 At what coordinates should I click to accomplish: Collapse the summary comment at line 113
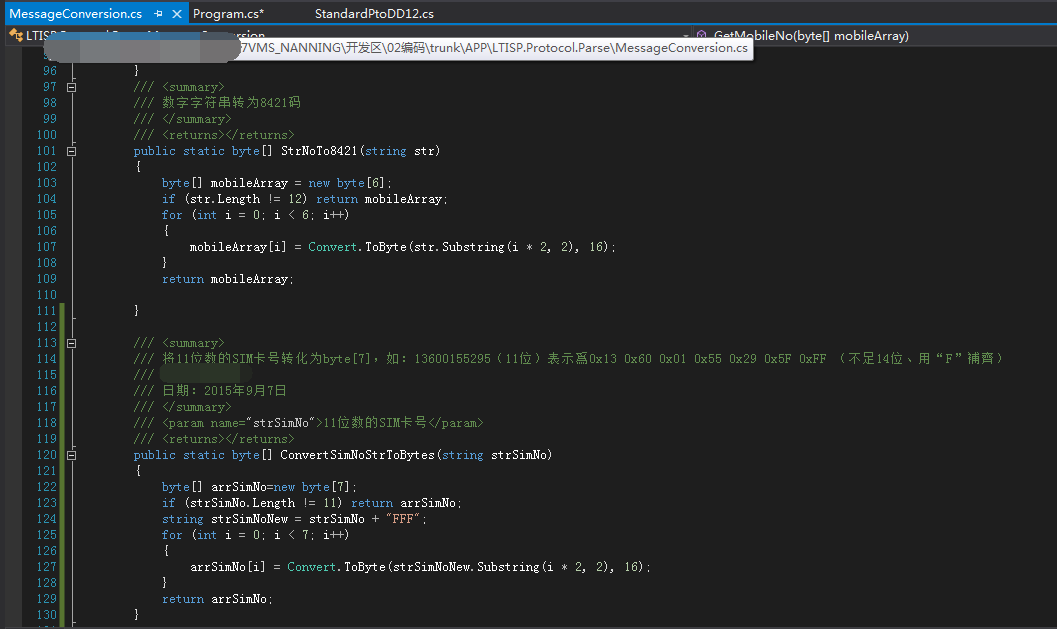click(71, 343)
